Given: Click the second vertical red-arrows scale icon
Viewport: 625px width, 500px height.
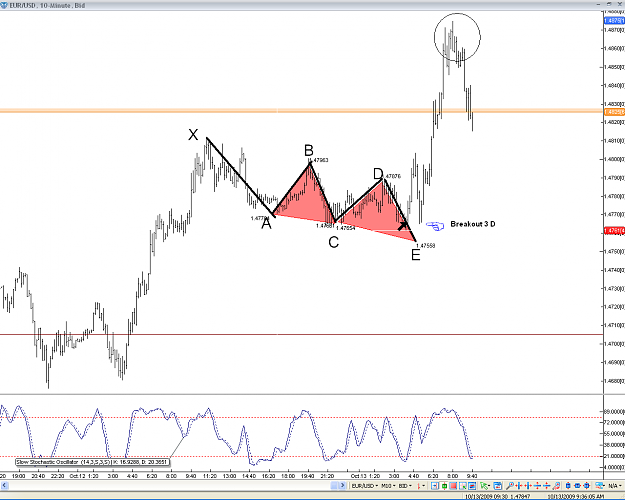Looking at the screenshot, I should (x=546, y=486).
